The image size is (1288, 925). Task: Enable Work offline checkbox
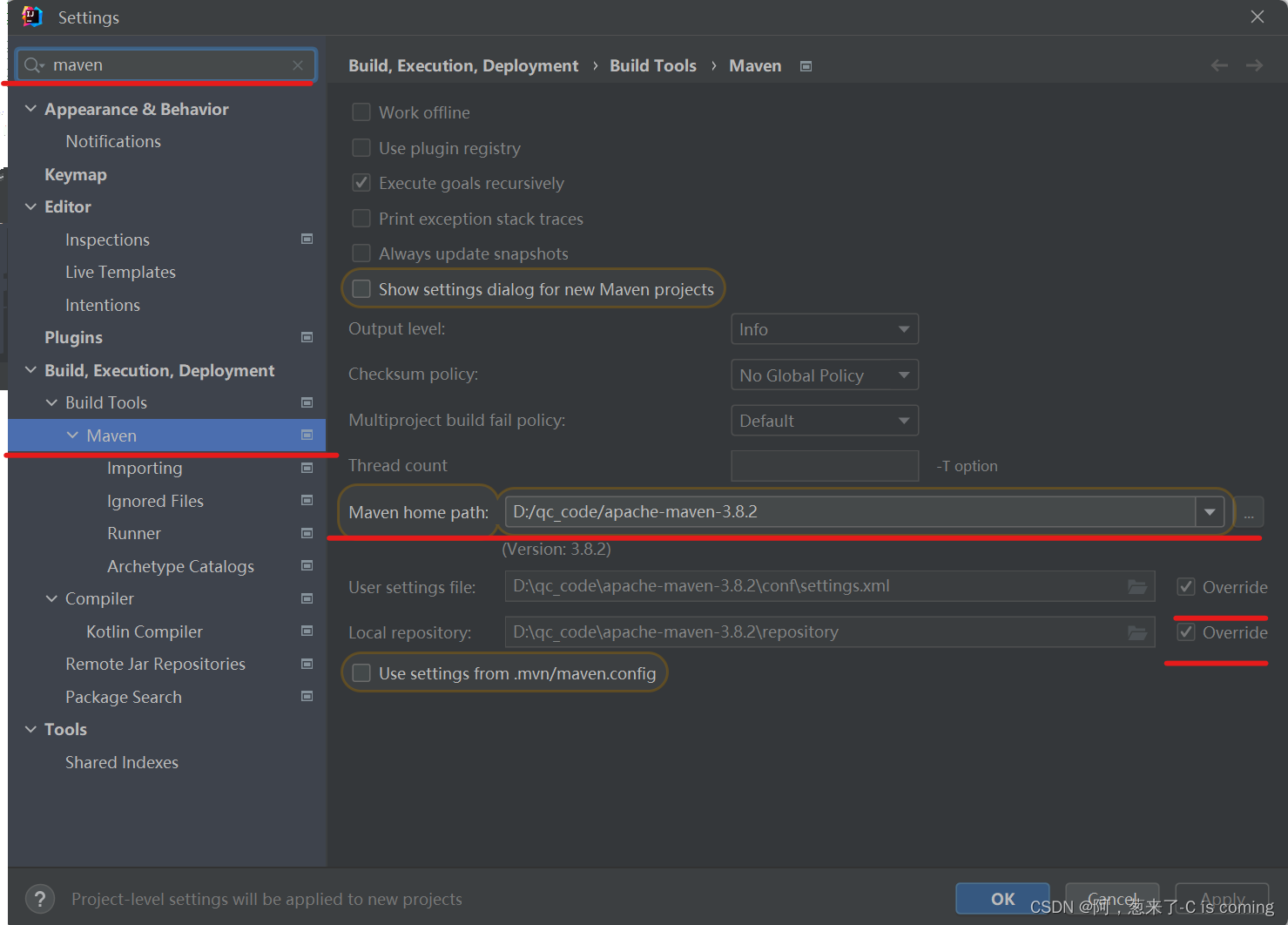click(361, 112)
